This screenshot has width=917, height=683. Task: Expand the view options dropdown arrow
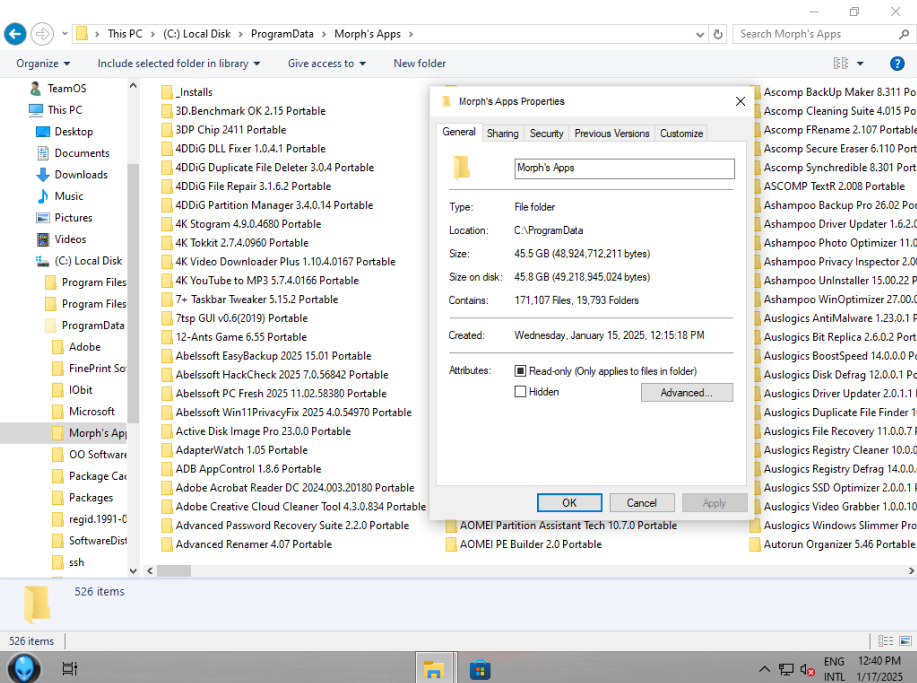tap(860, 63)
